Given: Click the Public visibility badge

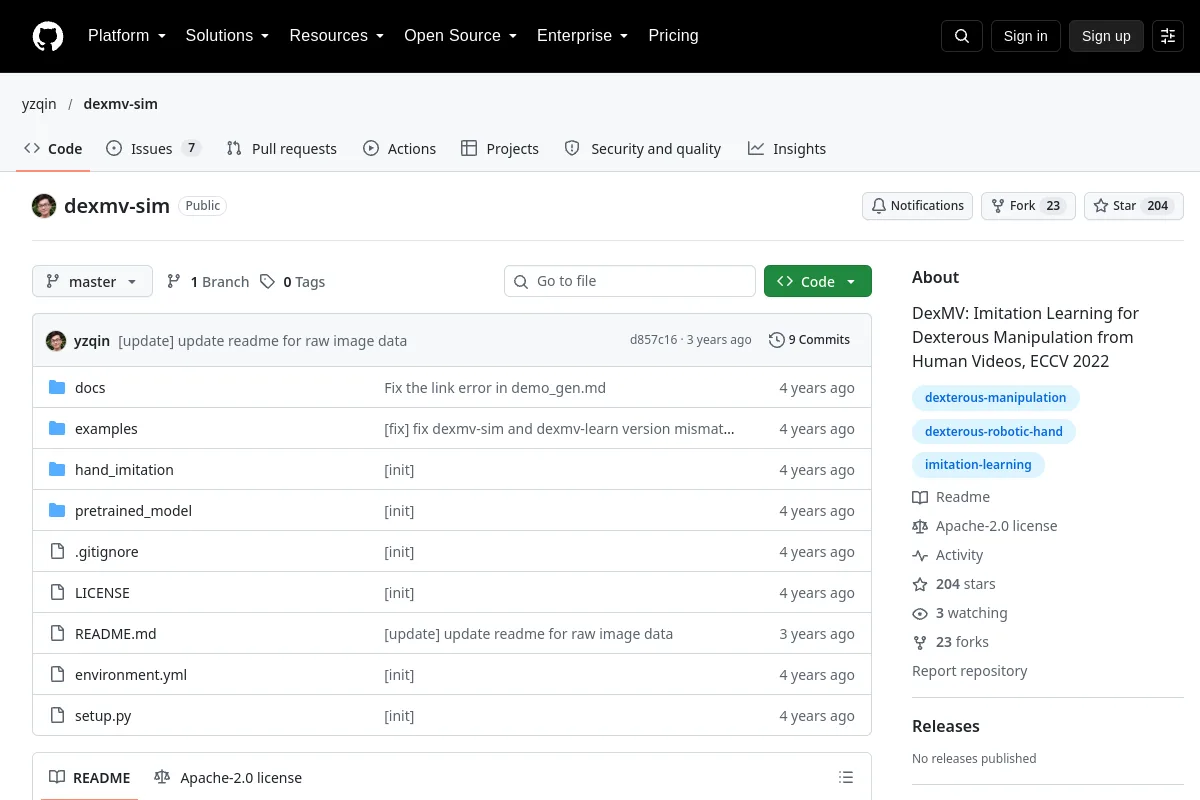Looking at the screenshot, I should coord(202,206).
